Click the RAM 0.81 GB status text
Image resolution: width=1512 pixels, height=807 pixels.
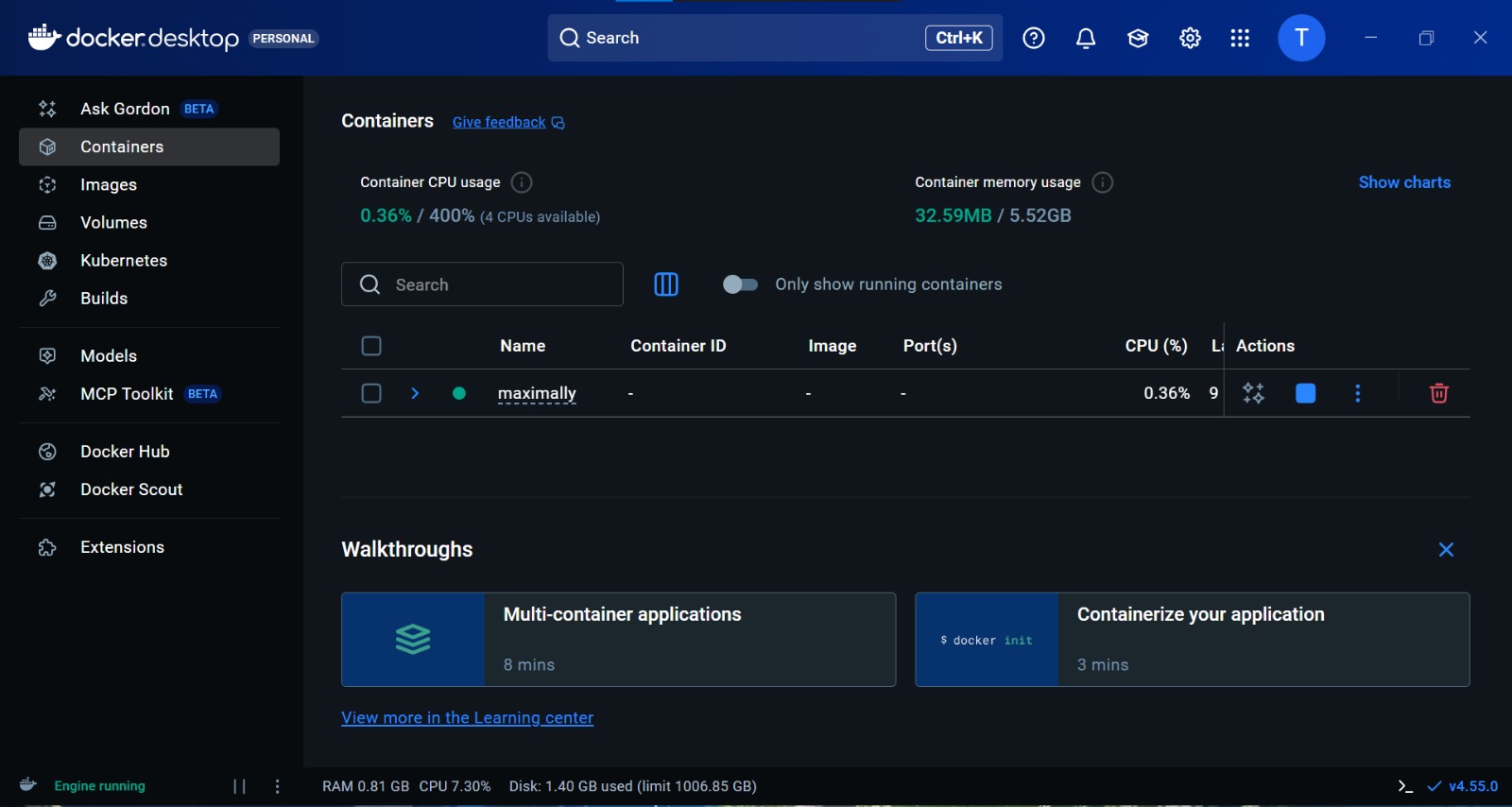coord(366,786)
